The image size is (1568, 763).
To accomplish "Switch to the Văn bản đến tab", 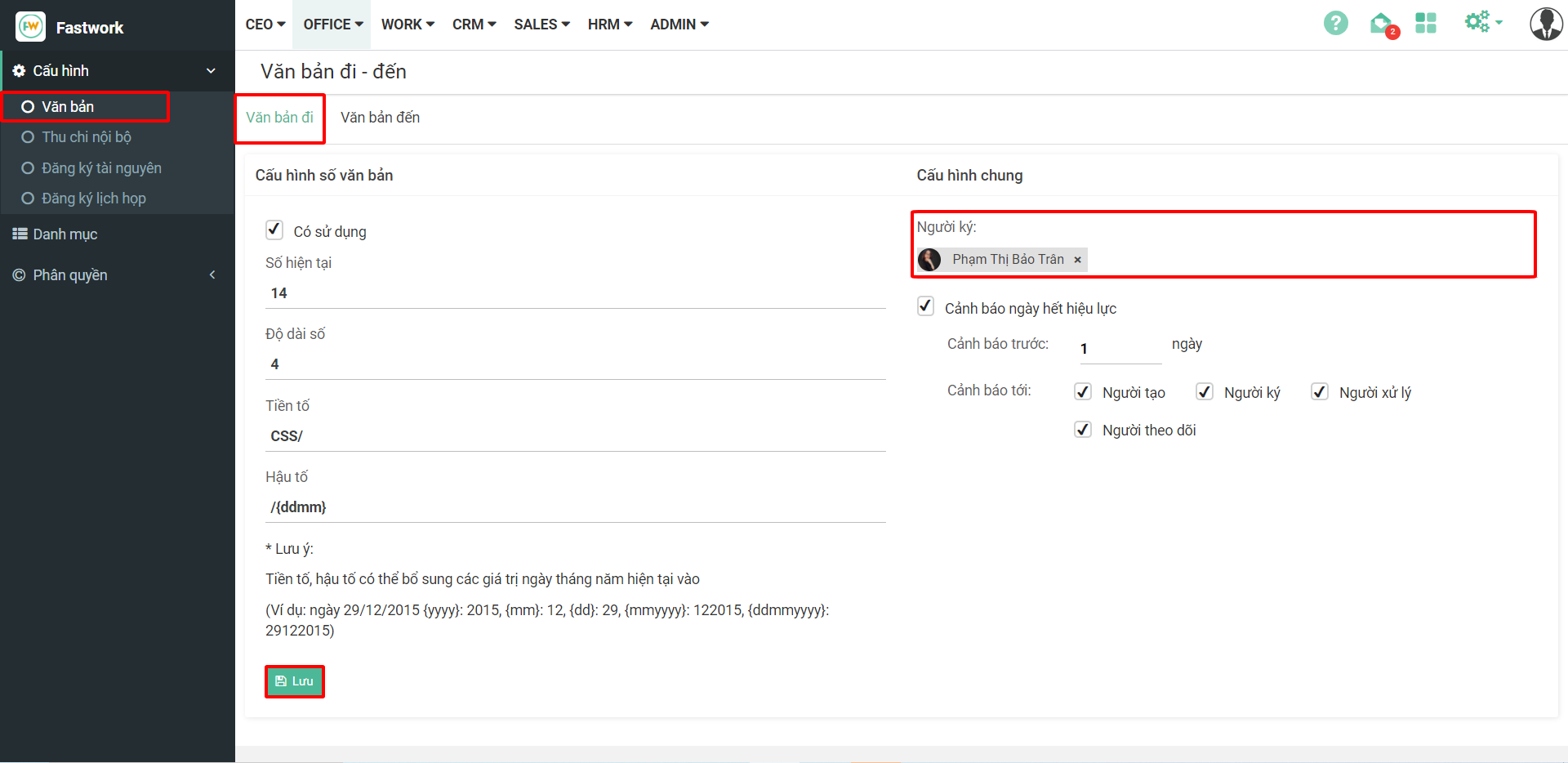I will (x=380, y=118).
